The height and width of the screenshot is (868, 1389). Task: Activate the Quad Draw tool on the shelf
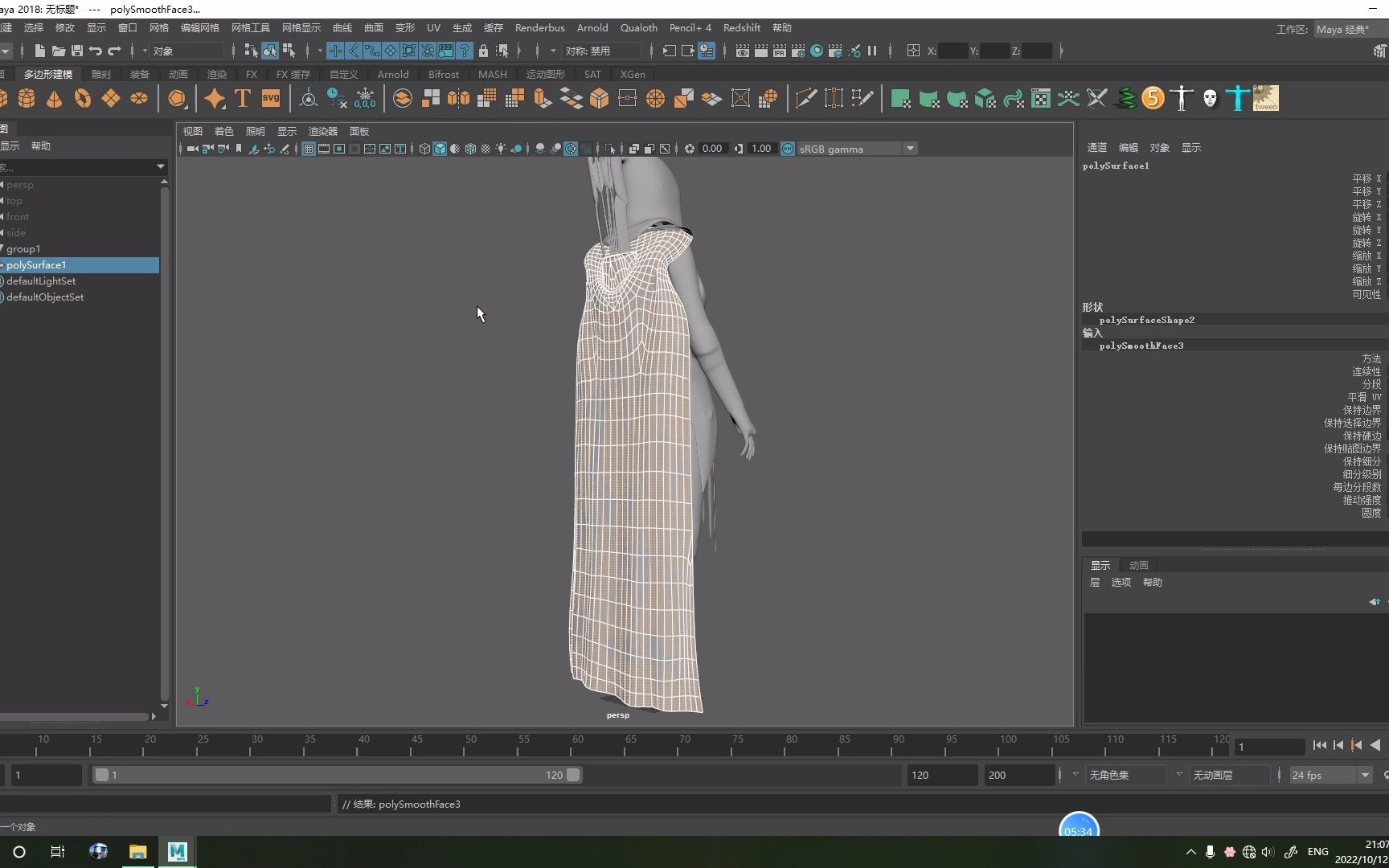(860, 98)
